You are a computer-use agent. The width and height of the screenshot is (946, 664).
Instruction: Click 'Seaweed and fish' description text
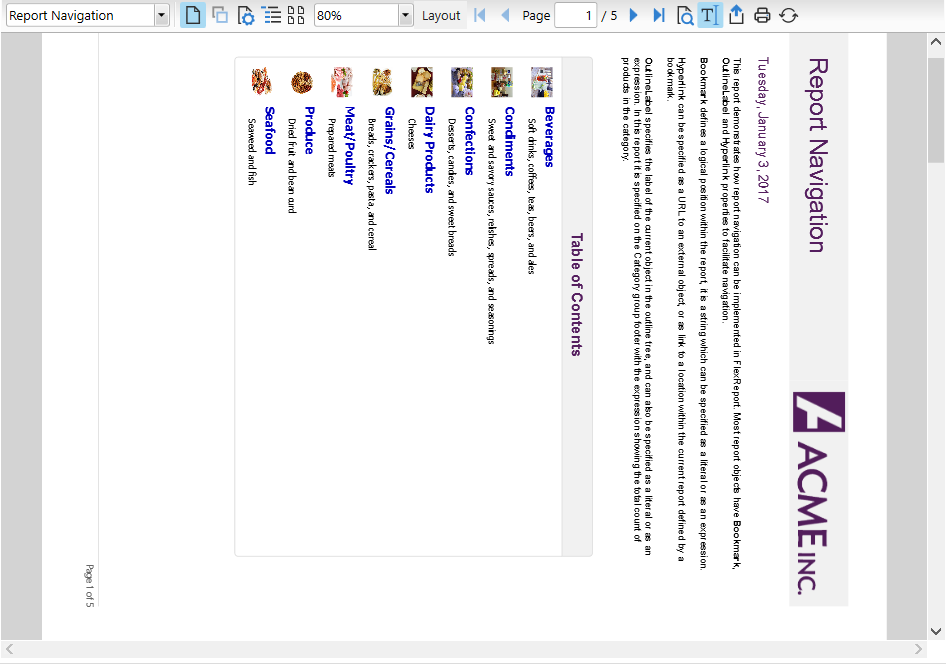(x=252, y=151)
